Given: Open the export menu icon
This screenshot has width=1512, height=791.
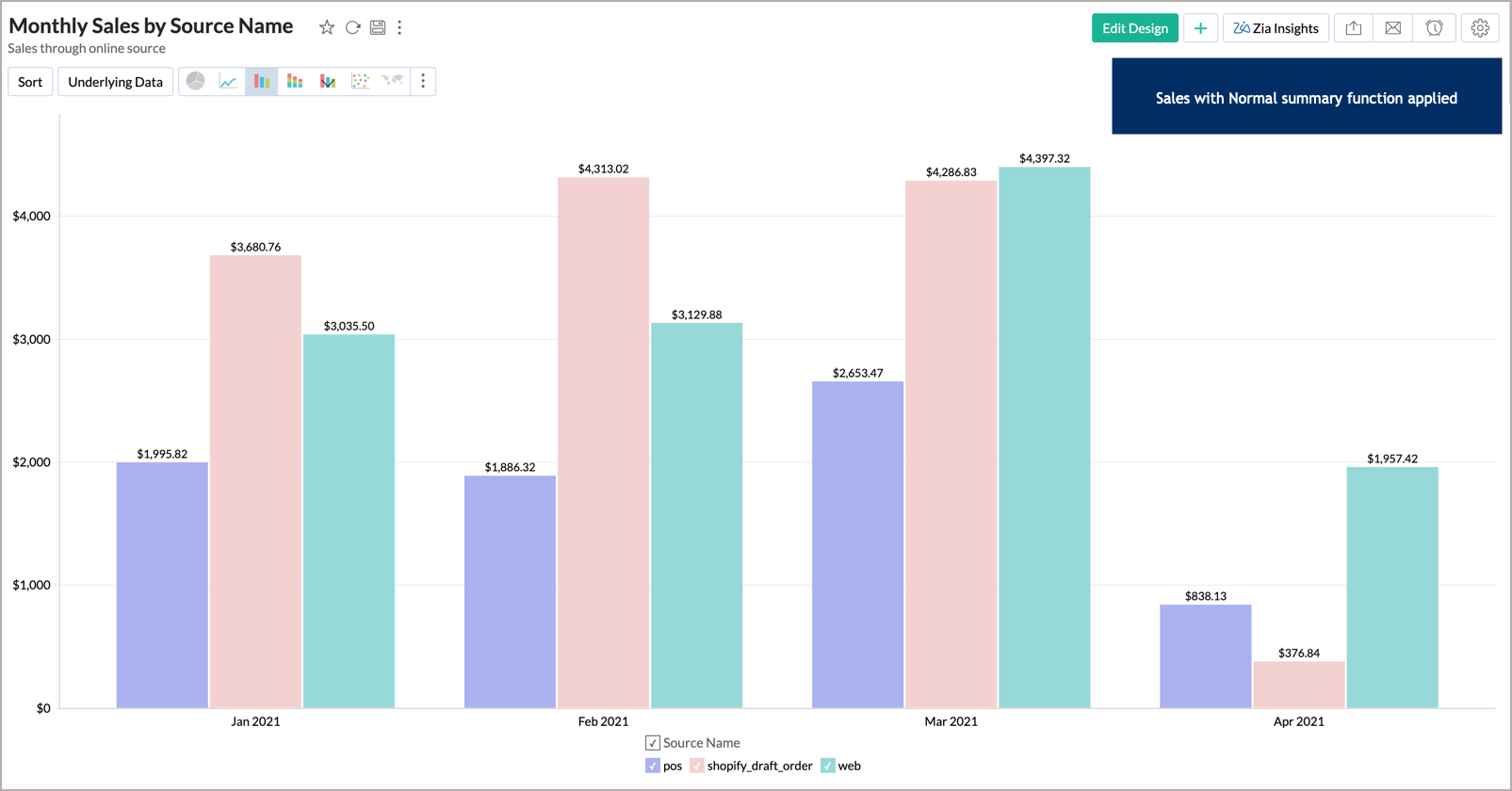Looking at the screenshot, I should tap(1353, 28).
